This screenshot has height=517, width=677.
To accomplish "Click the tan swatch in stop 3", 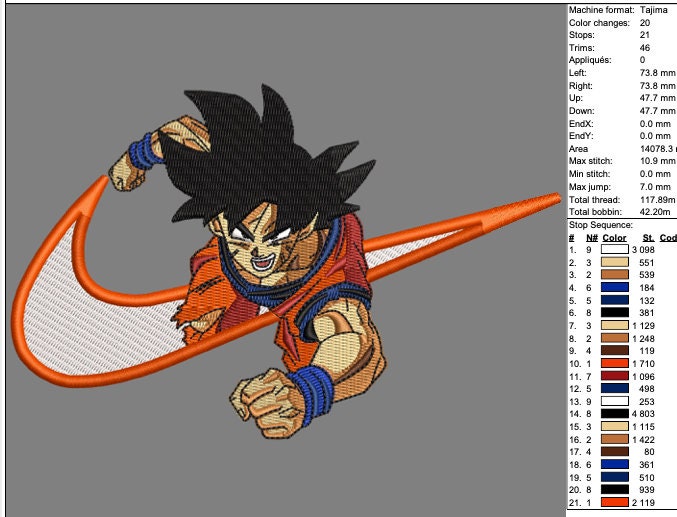I will tap(615, 275).
